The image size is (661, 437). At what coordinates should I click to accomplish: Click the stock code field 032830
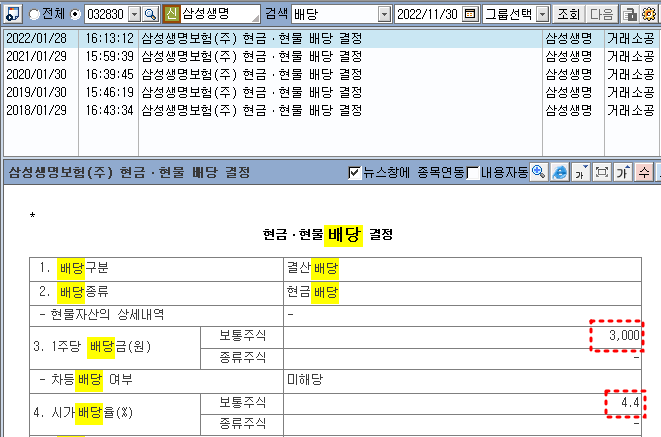point(106,14)
